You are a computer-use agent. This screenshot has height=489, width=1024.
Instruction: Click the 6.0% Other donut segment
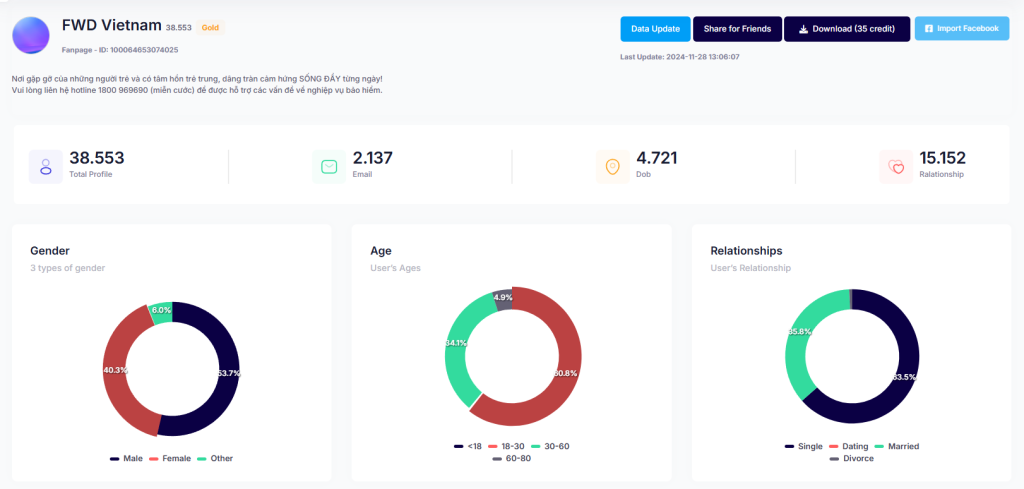(161, 311)
